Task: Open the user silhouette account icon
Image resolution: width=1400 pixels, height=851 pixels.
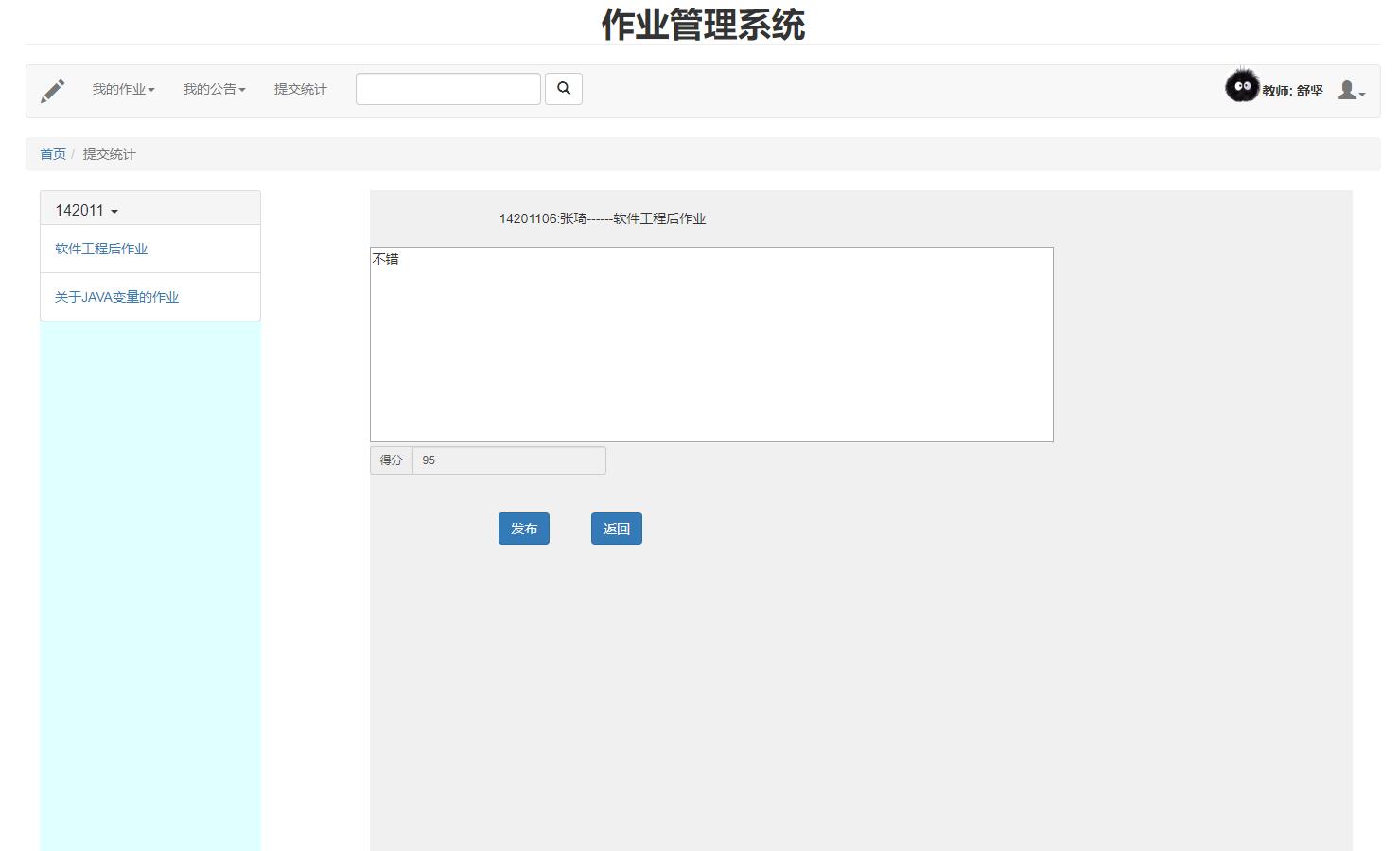Action: click(x=1347, y=90)
